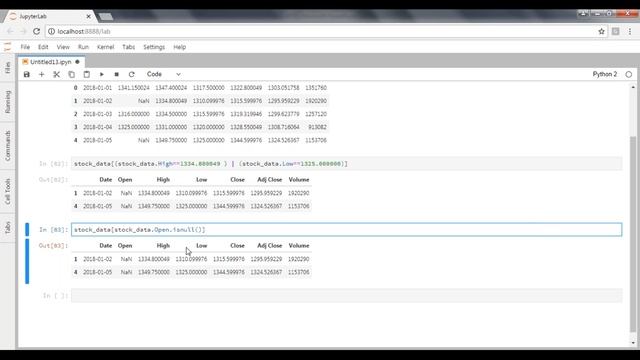Switch to the Untitled13.ipynb notebook tab
The height and width of the screenshot is (360, 640).
point(51,62)
